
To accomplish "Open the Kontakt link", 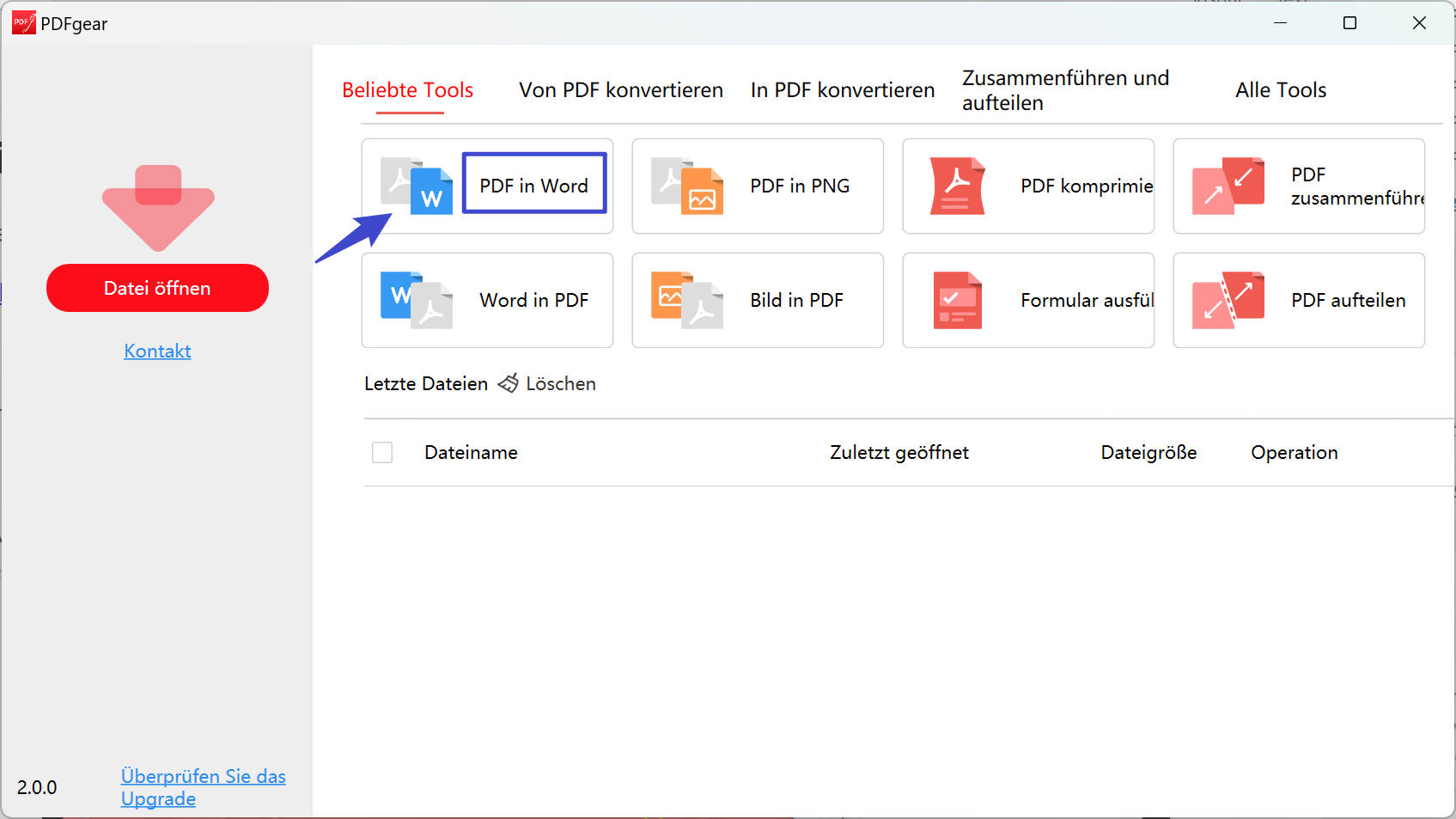I will (156, 351).
